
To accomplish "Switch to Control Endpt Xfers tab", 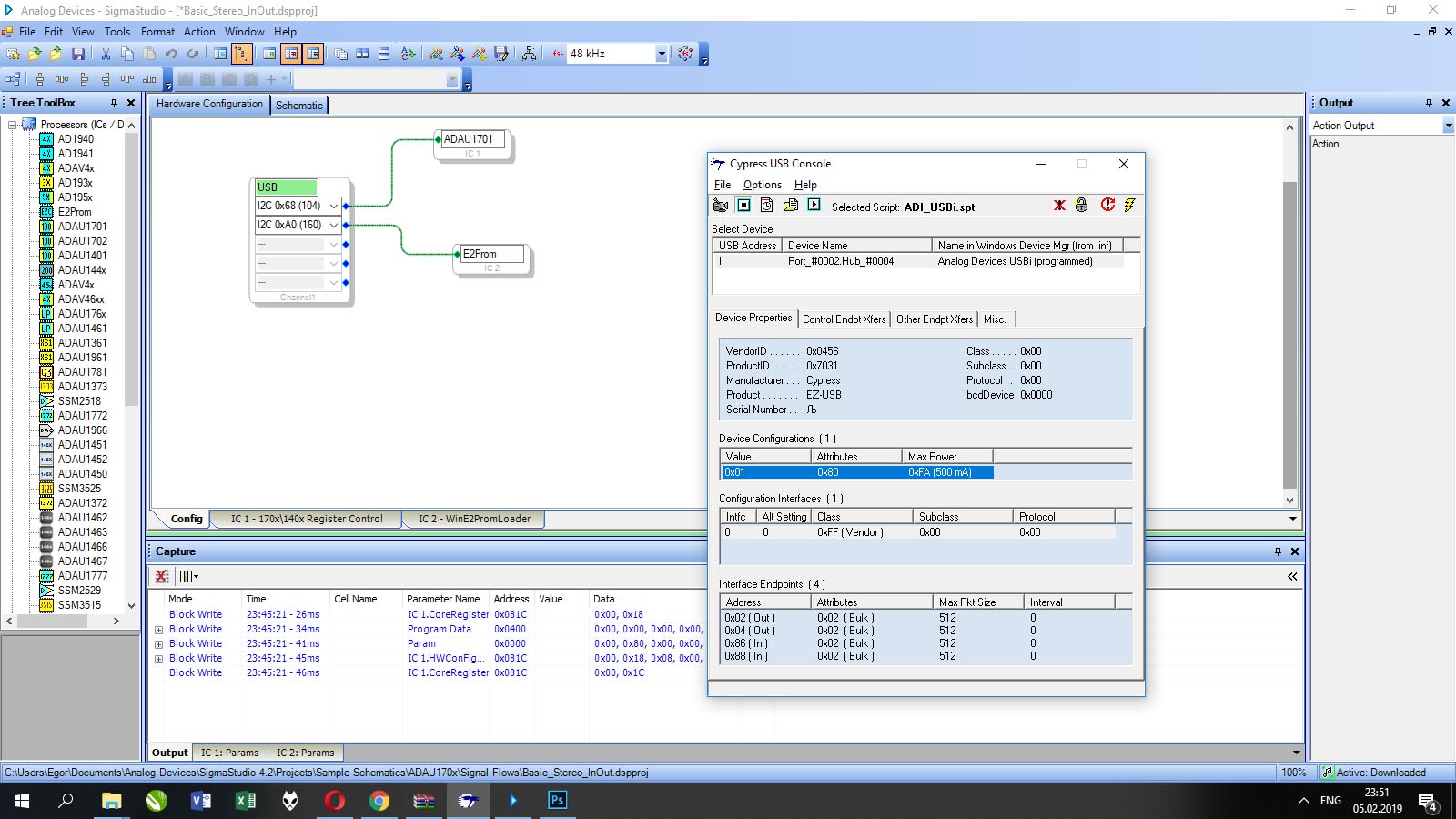I will [844, 319].
